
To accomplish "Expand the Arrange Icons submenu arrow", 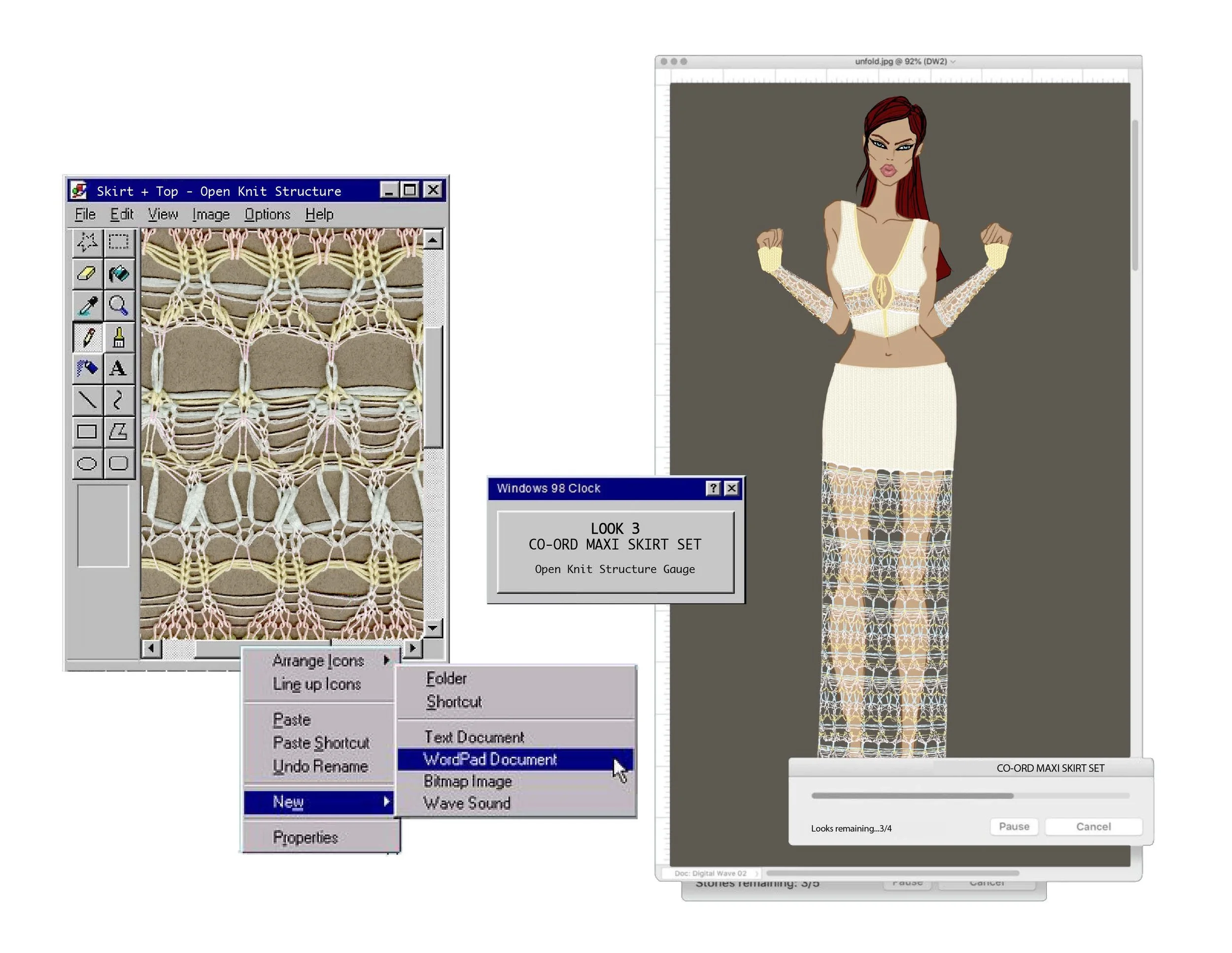I will click(x=386, y=660).
